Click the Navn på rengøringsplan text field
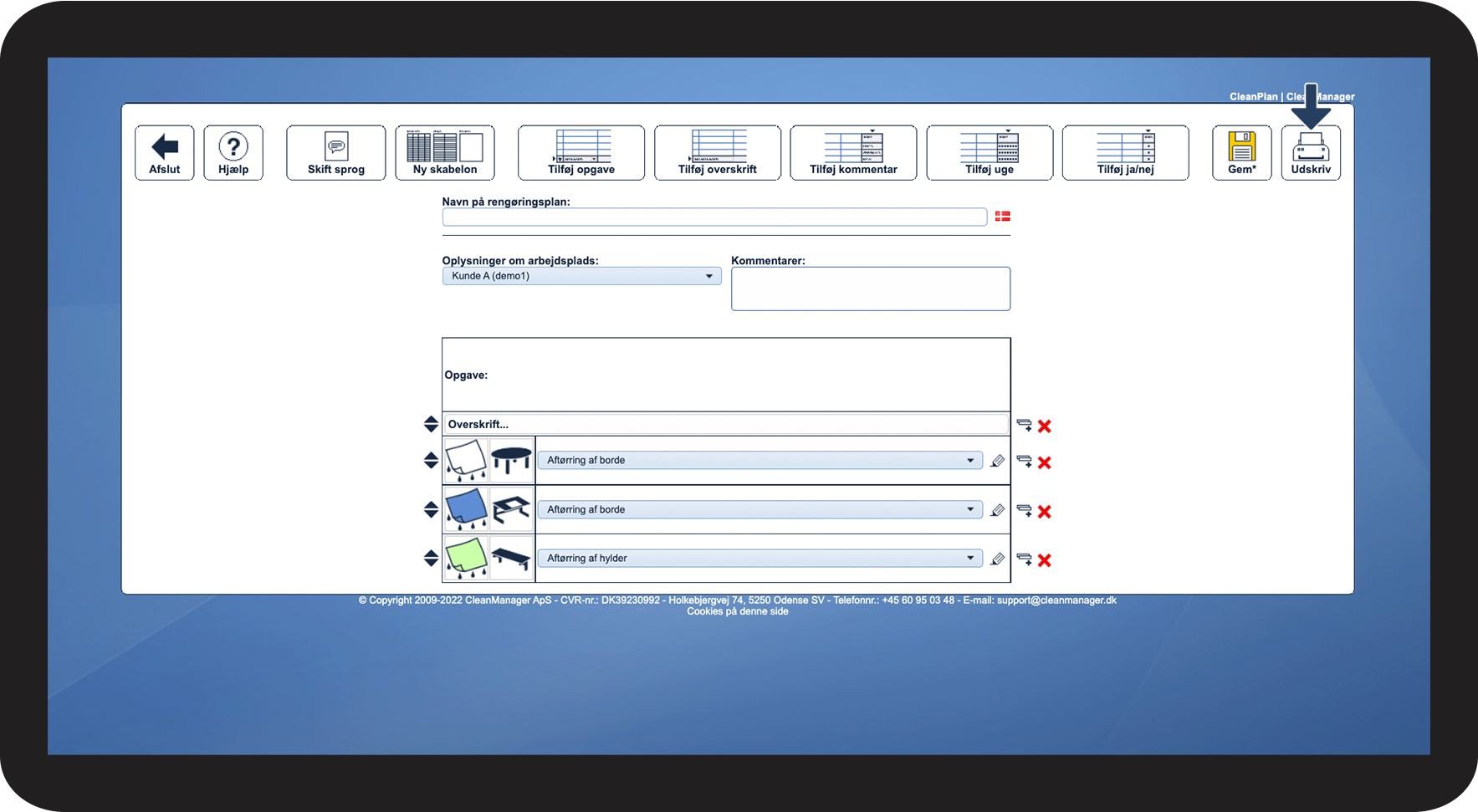This screenshot has height=812, width=1478. (x=714, y=217)
